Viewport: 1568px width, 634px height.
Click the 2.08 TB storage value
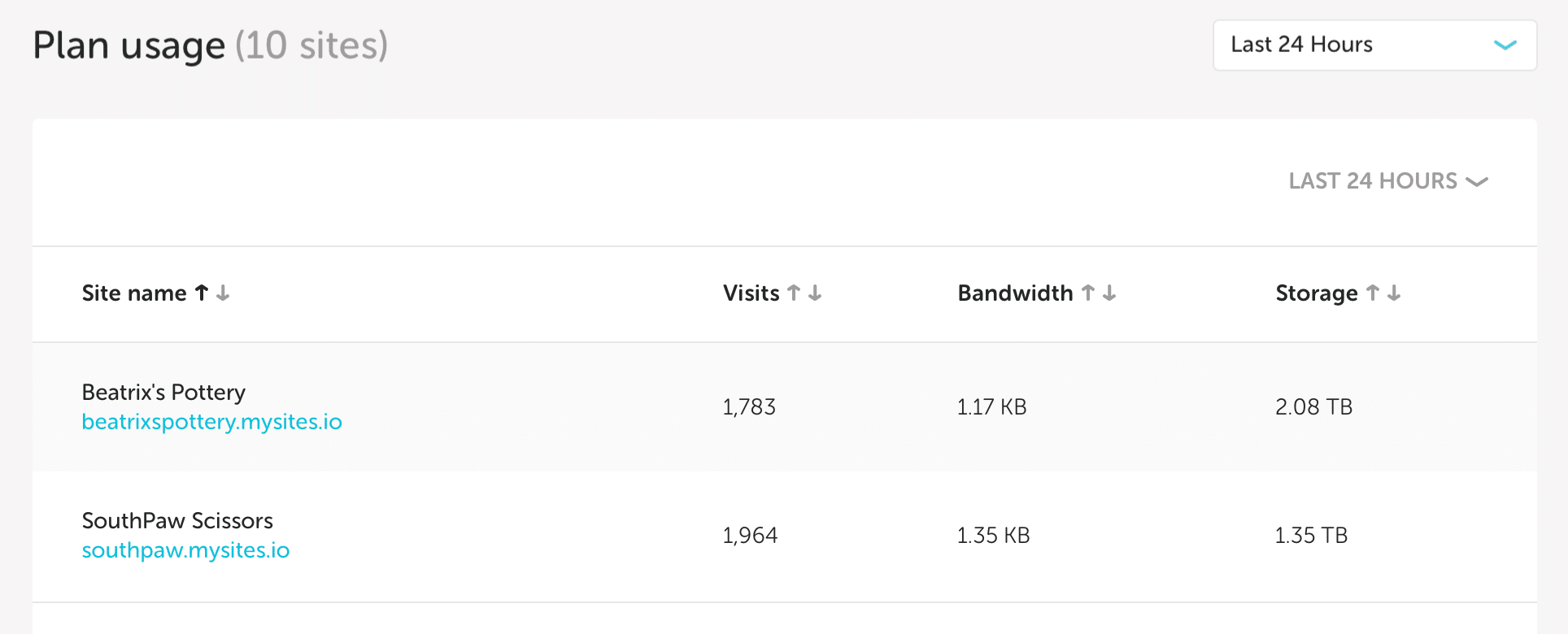coord(1313,406)
